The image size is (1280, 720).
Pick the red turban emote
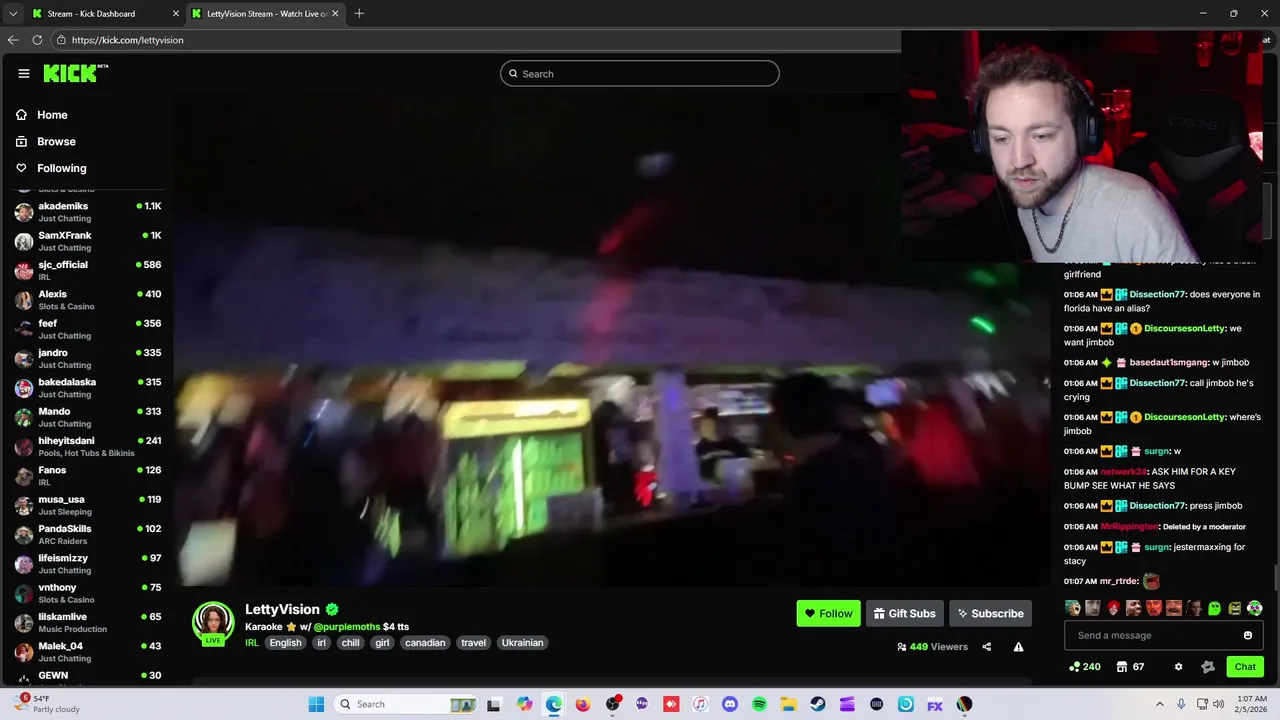1113,608
